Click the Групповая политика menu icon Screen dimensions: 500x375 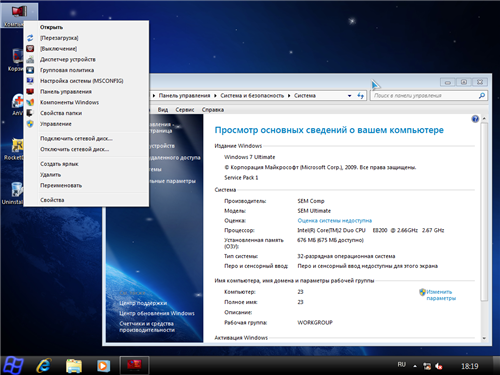tap(30, 70)
